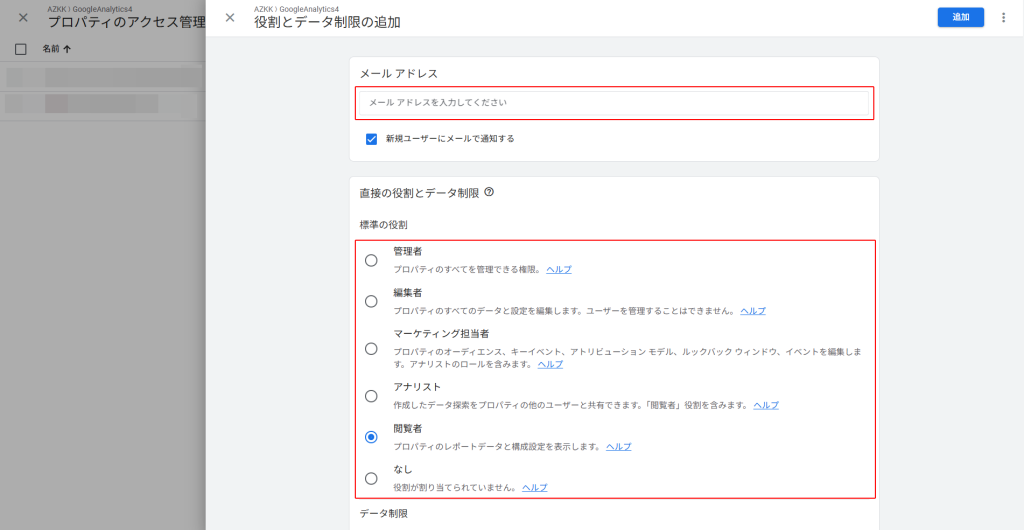
Task: Choose the マーケティング担当者 role option
Action: pyautogui.click(x=371, y=349)
